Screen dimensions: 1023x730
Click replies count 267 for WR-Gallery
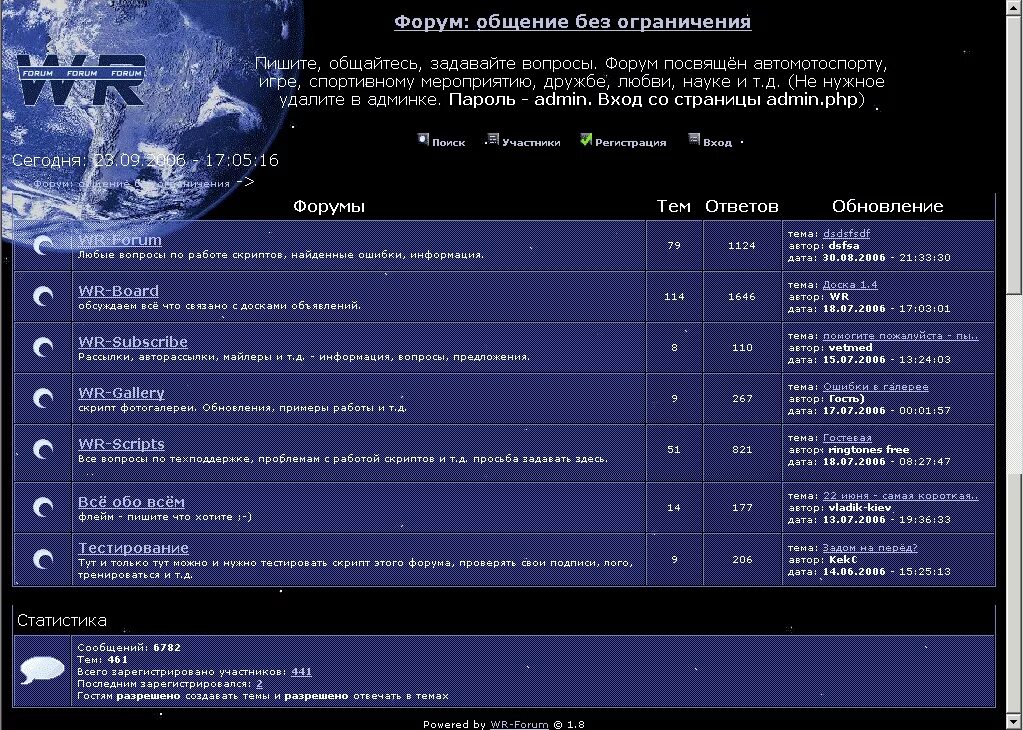point(742,398)
